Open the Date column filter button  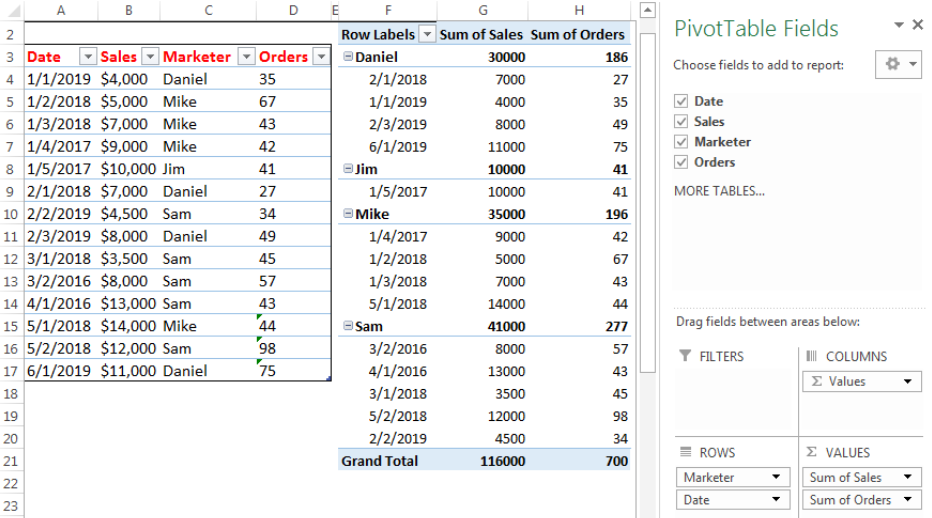pos(88,56)
